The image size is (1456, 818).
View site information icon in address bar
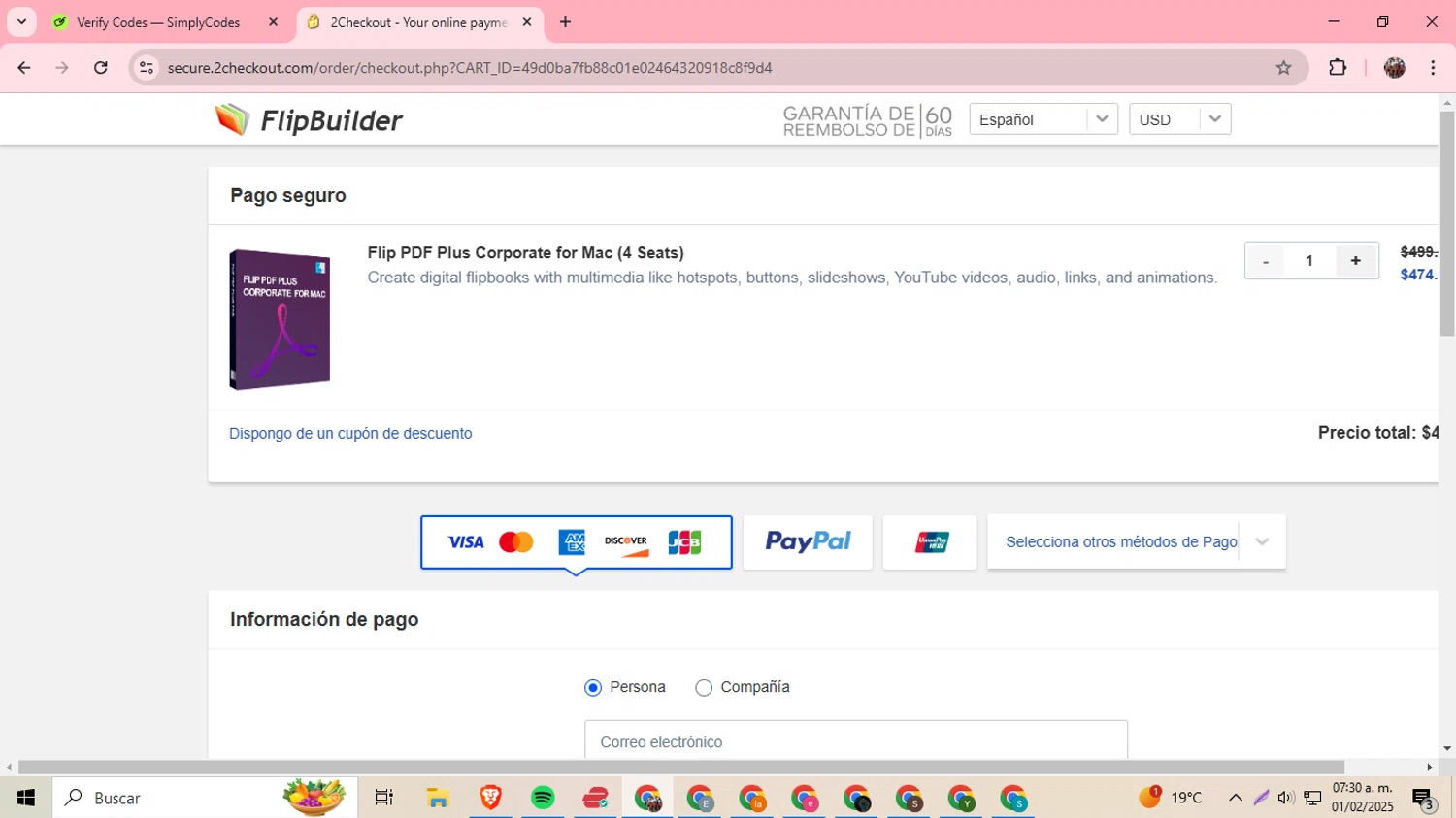tap(147, 68)
